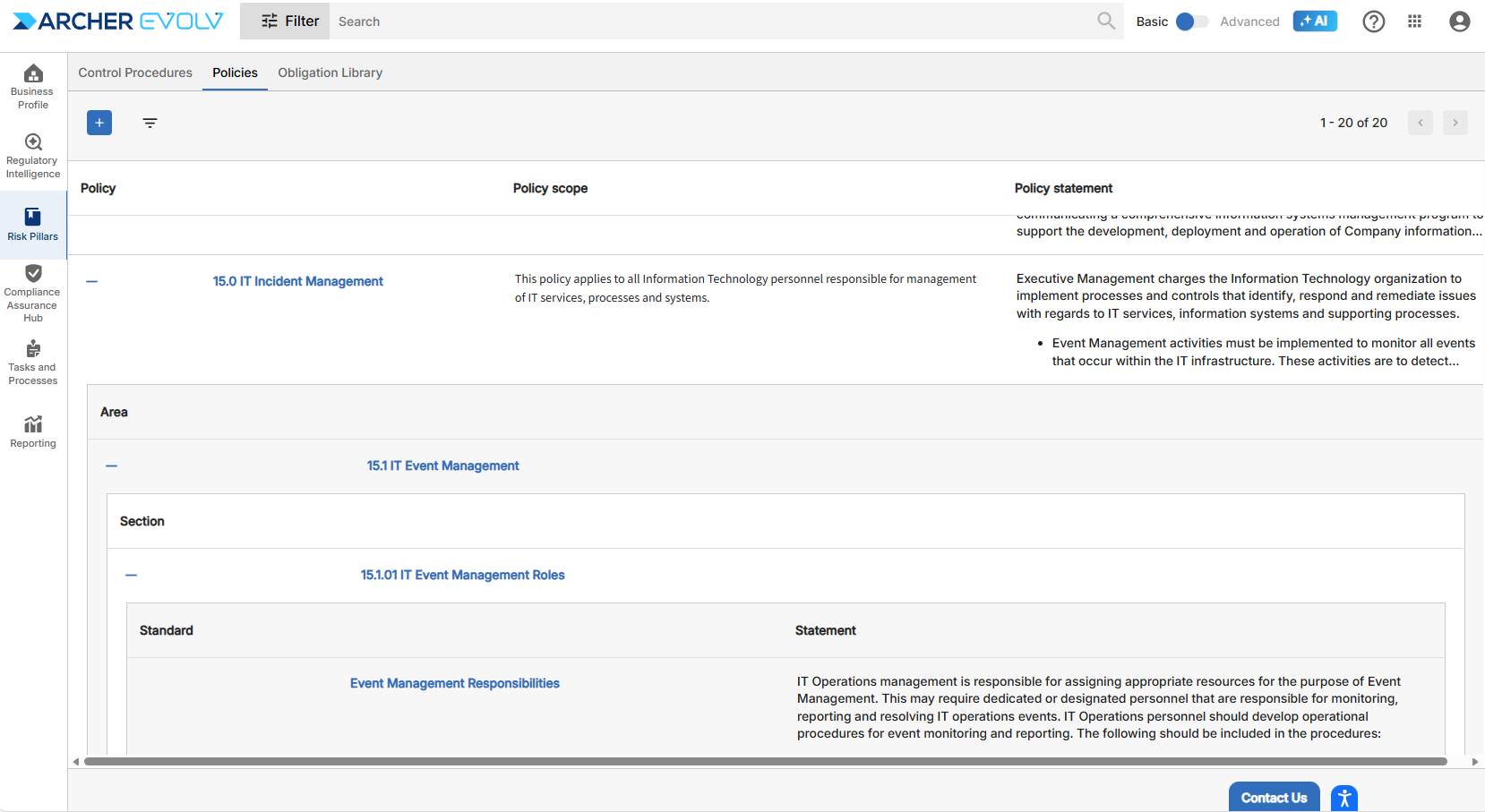
Task: Open Tasks and Processes section
Action: tap(33, 362)
